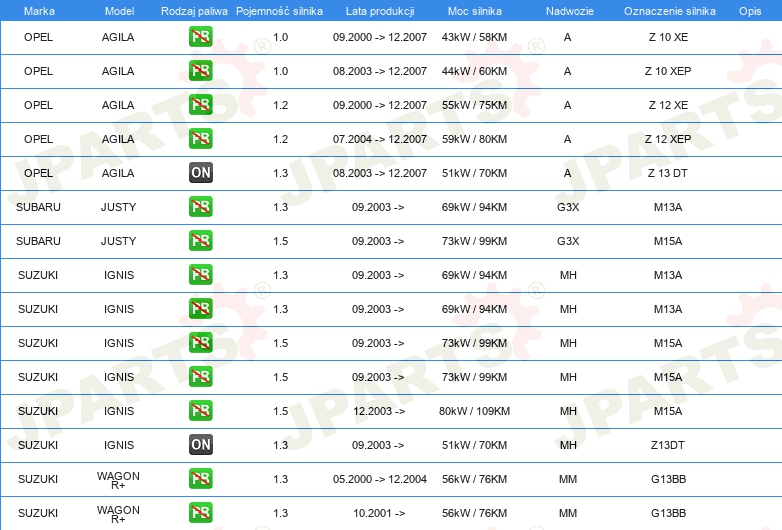Click M15A engine code in Subaru Justy row
Viewport: 782px width, 530px height.
pyautogui.click(x=668, y=241)
